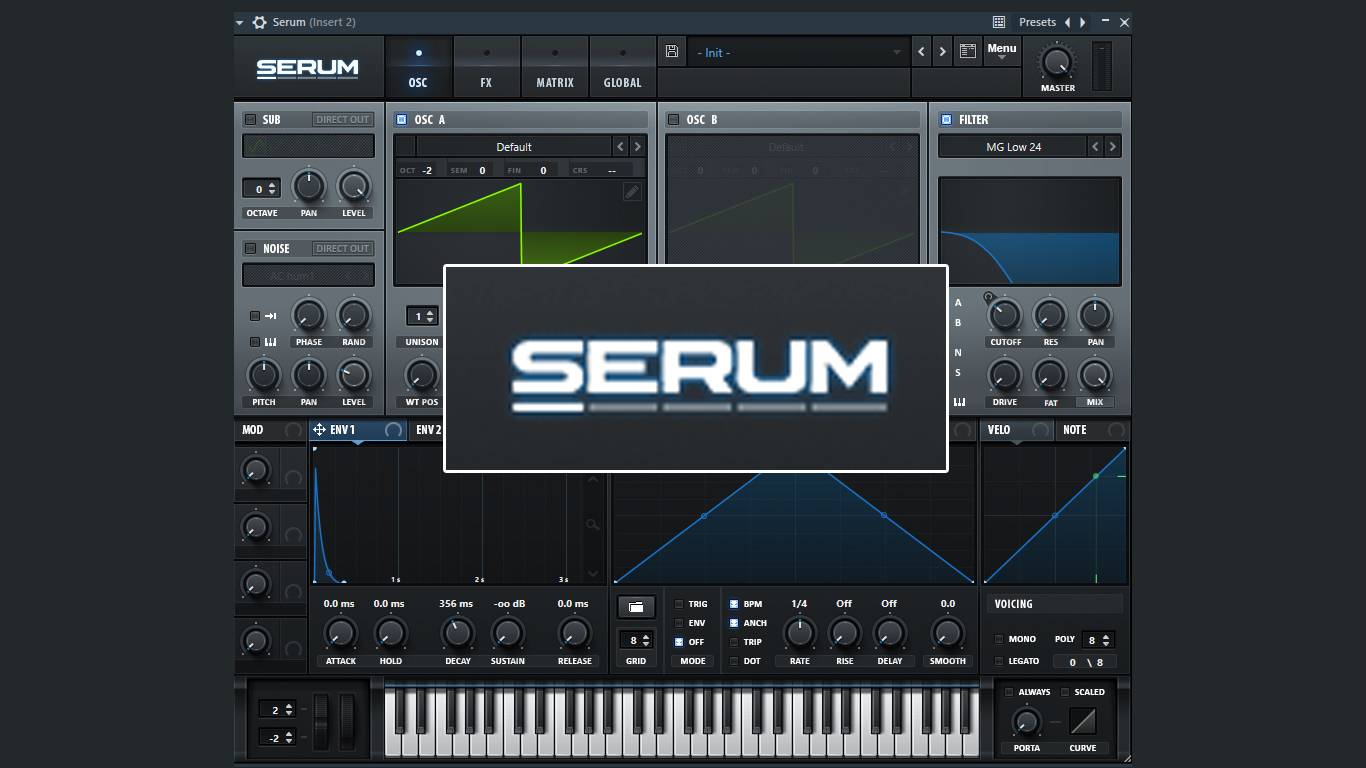Click the pitch bend up range stepper
The width and height of the screenshot is (1366, 768).
click(x=277, y=709)
